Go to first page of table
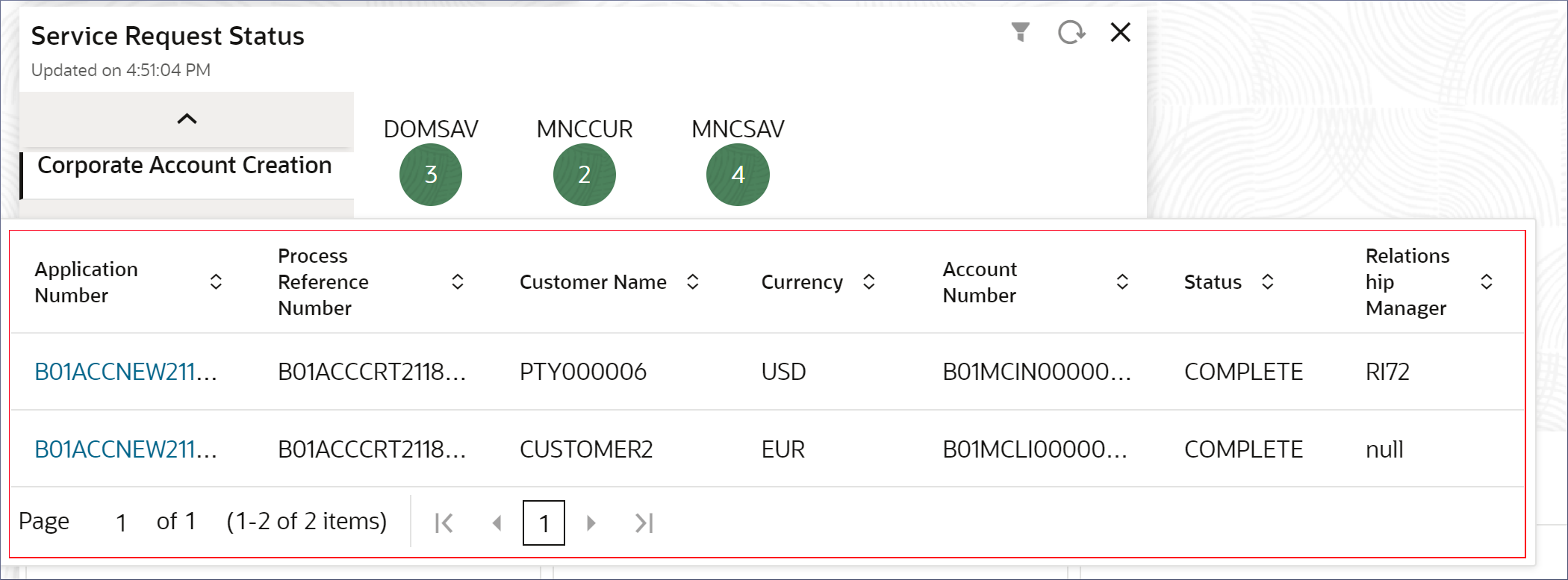This screenshot has width=1568, height=580. point(444,523)
